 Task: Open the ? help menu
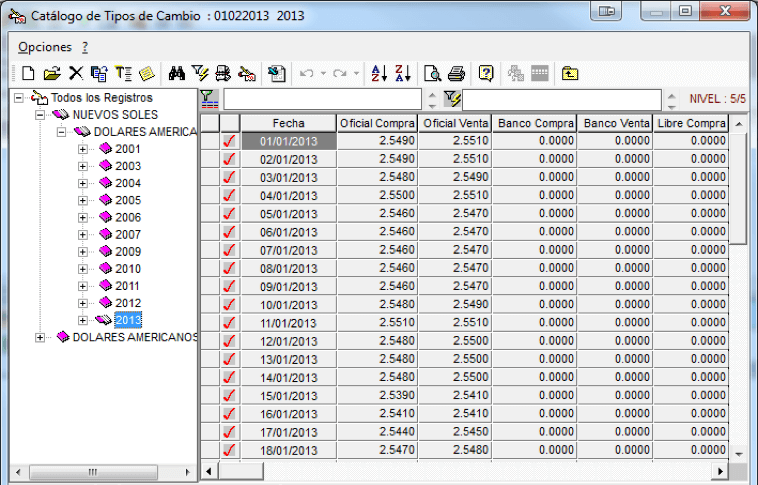(x=85, y=47)
